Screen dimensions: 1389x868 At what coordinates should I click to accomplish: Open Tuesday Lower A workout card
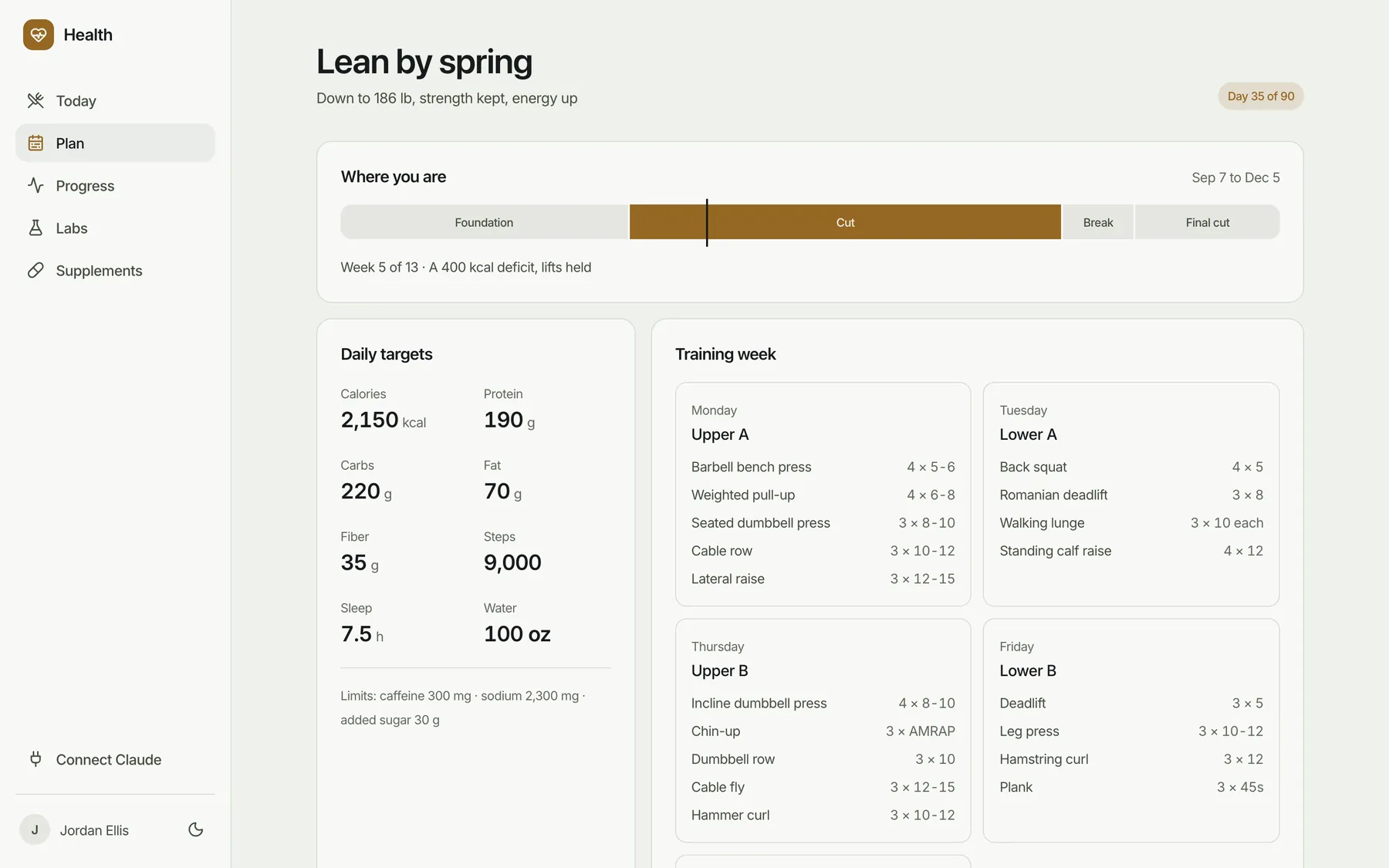tap(1131, 494)
